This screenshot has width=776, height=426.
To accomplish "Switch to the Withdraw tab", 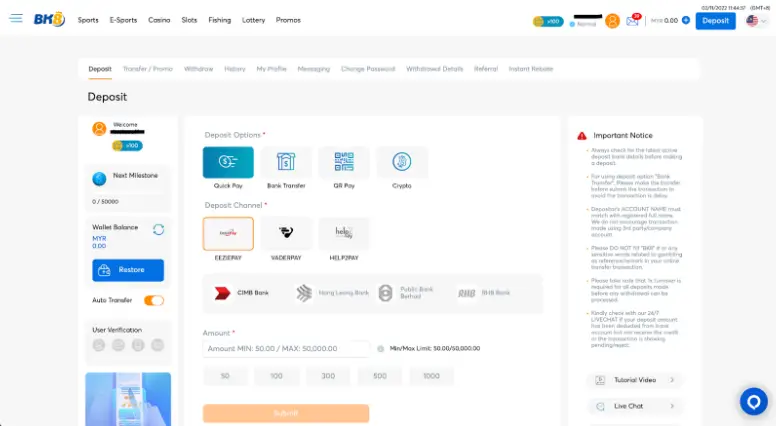I will click(x=198, y=69).
